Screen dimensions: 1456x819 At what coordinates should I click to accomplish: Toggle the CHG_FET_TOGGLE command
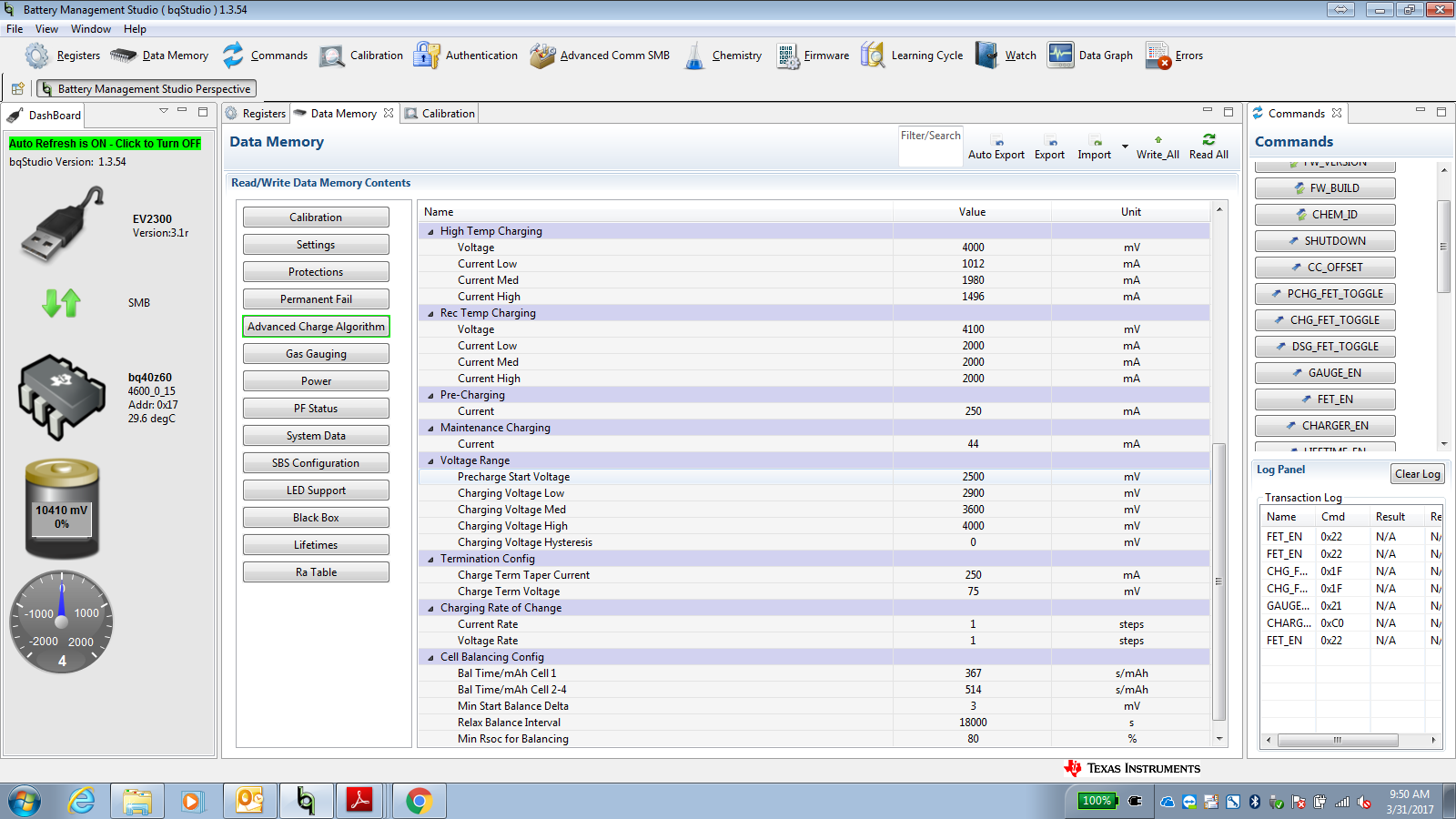(1325, 319)
